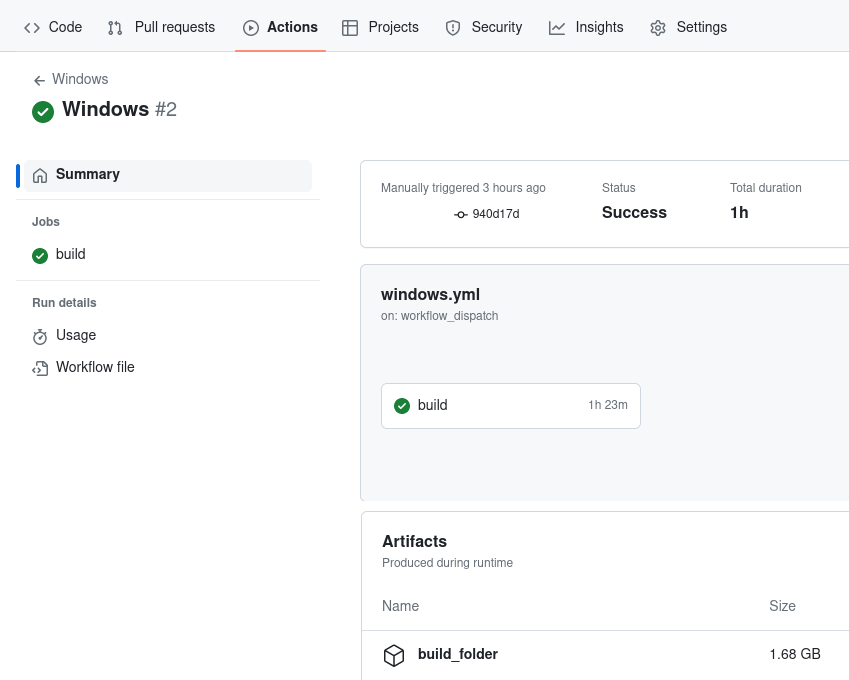The image size is (849, 680).
Task: Open commit 940d17d
Action: [x=495, y=214]
